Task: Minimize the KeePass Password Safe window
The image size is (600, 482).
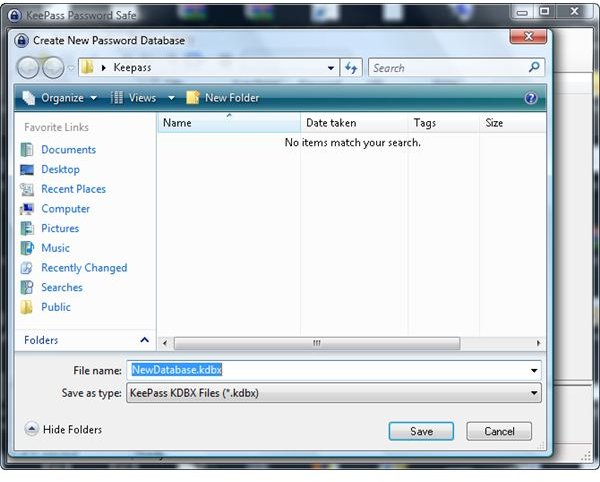Action: point(522,12)
